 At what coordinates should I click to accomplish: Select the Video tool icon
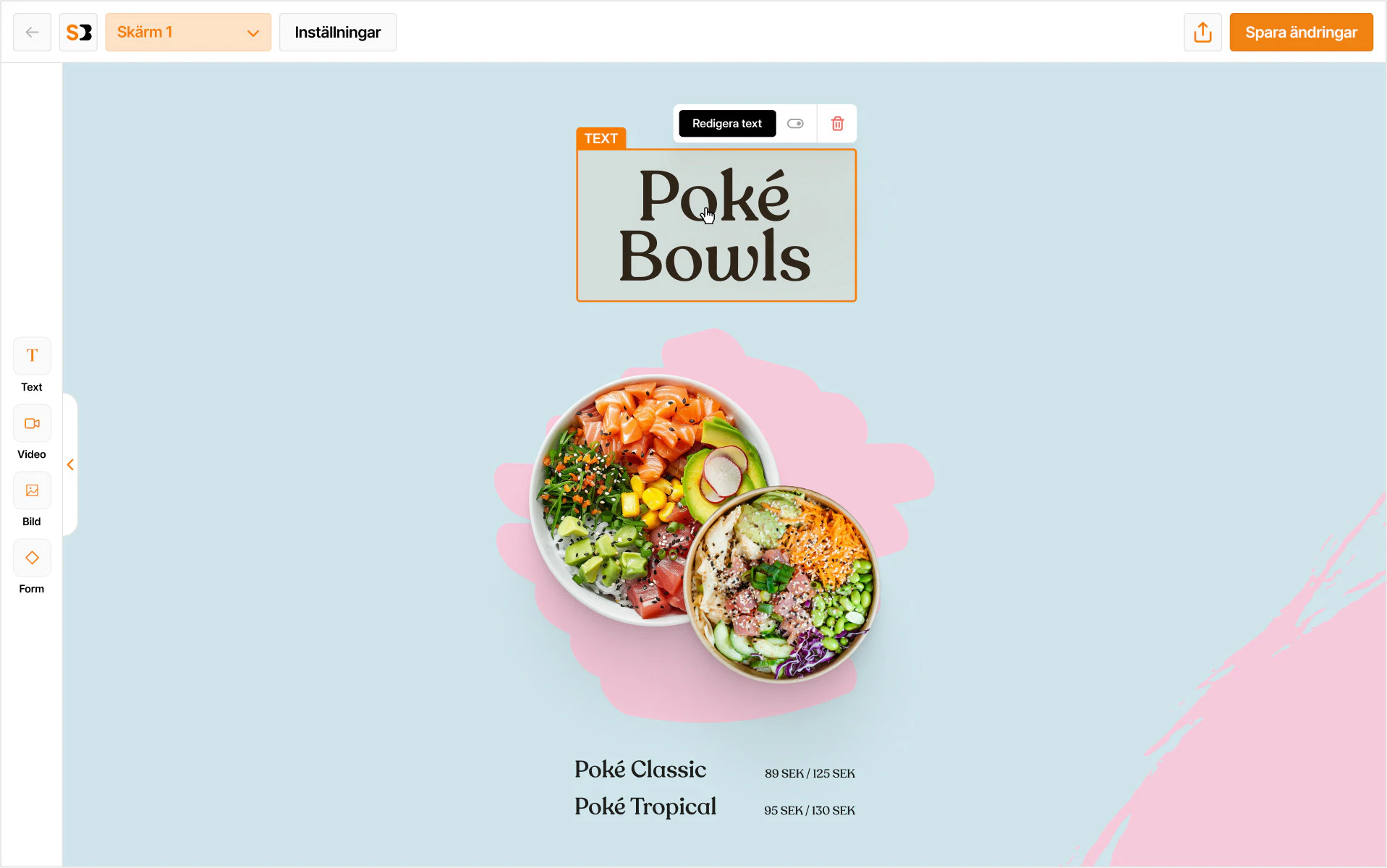[x=32, y=423]
